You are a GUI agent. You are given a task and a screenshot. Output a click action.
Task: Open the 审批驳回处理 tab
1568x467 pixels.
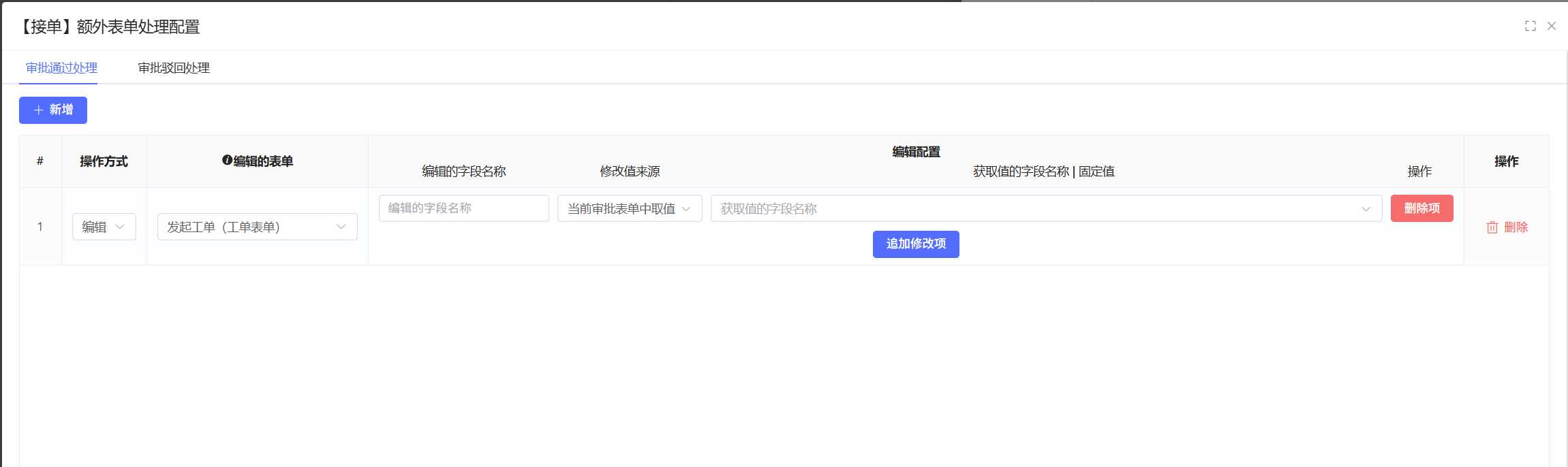pyautogui.click(x=174, y=68)
